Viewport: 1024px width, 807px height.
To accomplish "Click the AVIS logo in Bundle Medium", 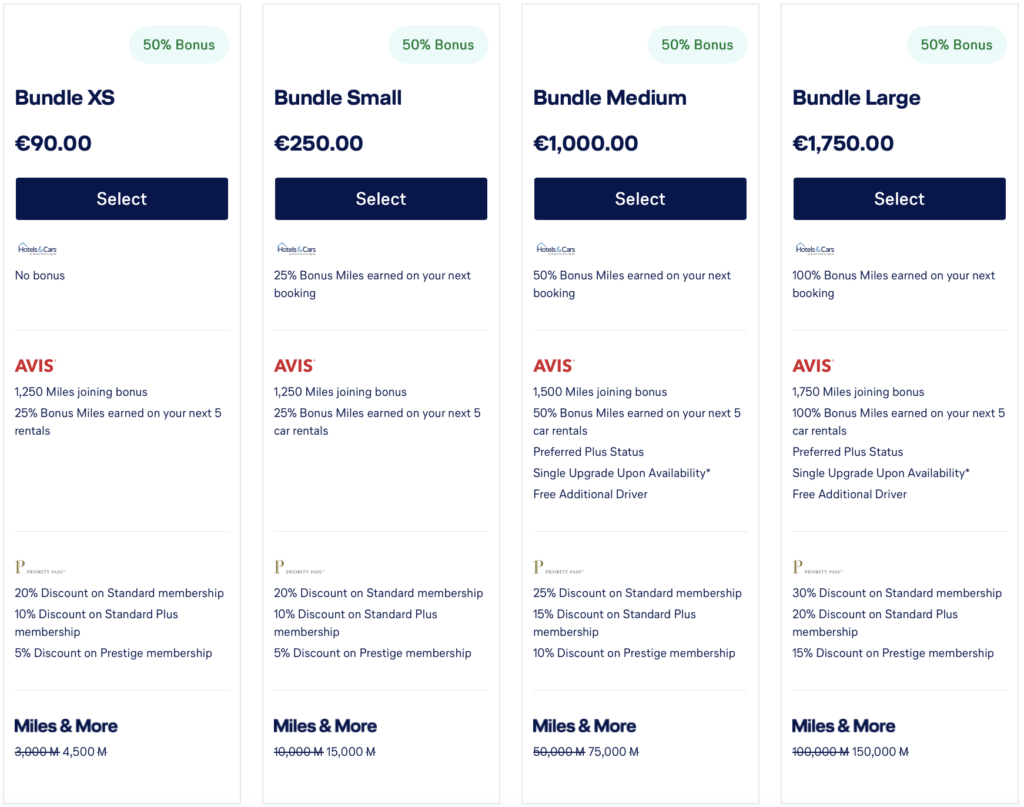I will pos(554,366).
